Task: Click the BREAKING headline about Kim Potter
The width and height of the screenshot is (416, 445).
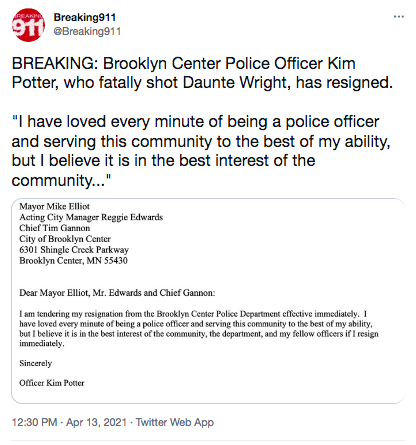Action: click(x=202, y=73)
